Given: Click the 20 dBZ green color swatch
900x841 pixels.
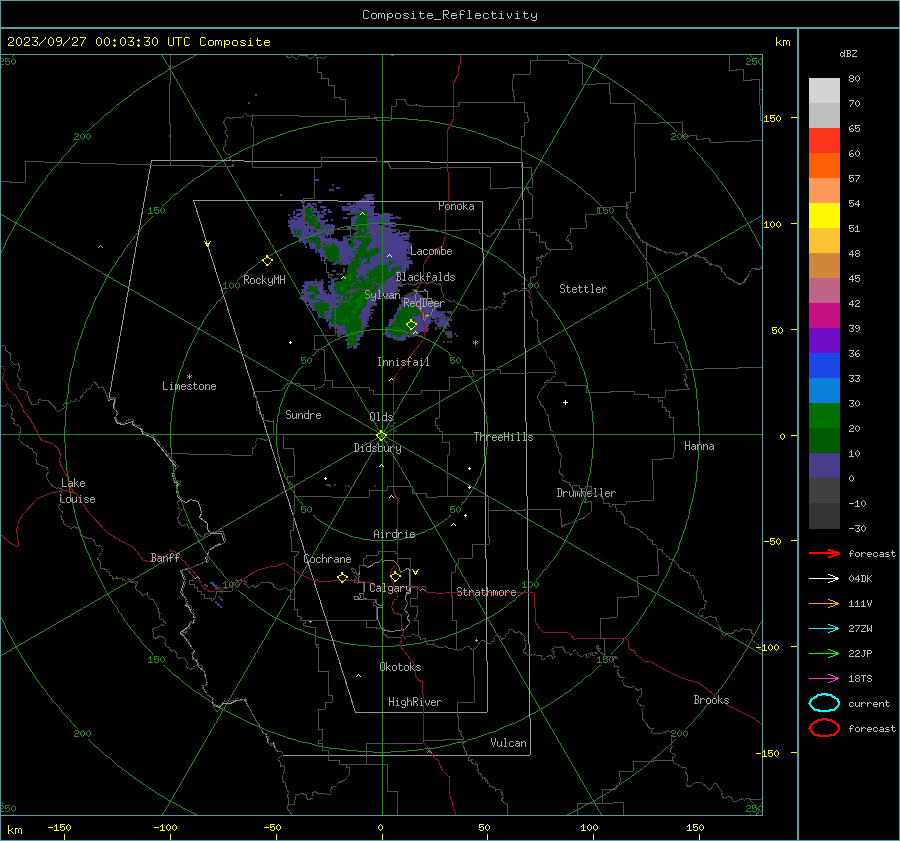Looking at the screenshot, I should [824, 416].
